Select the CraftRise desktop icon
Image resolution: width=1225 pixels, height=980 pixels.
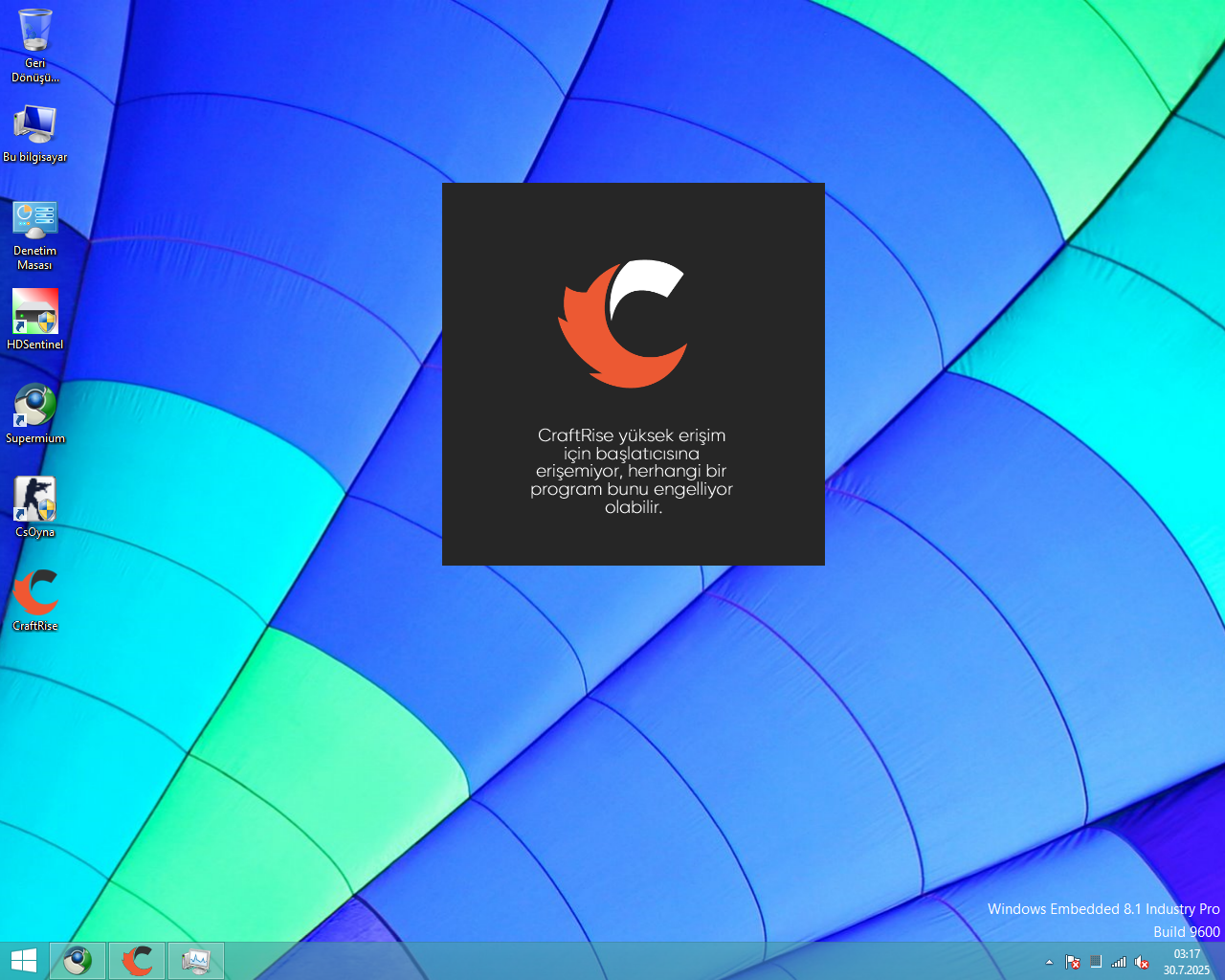point(35,601)
